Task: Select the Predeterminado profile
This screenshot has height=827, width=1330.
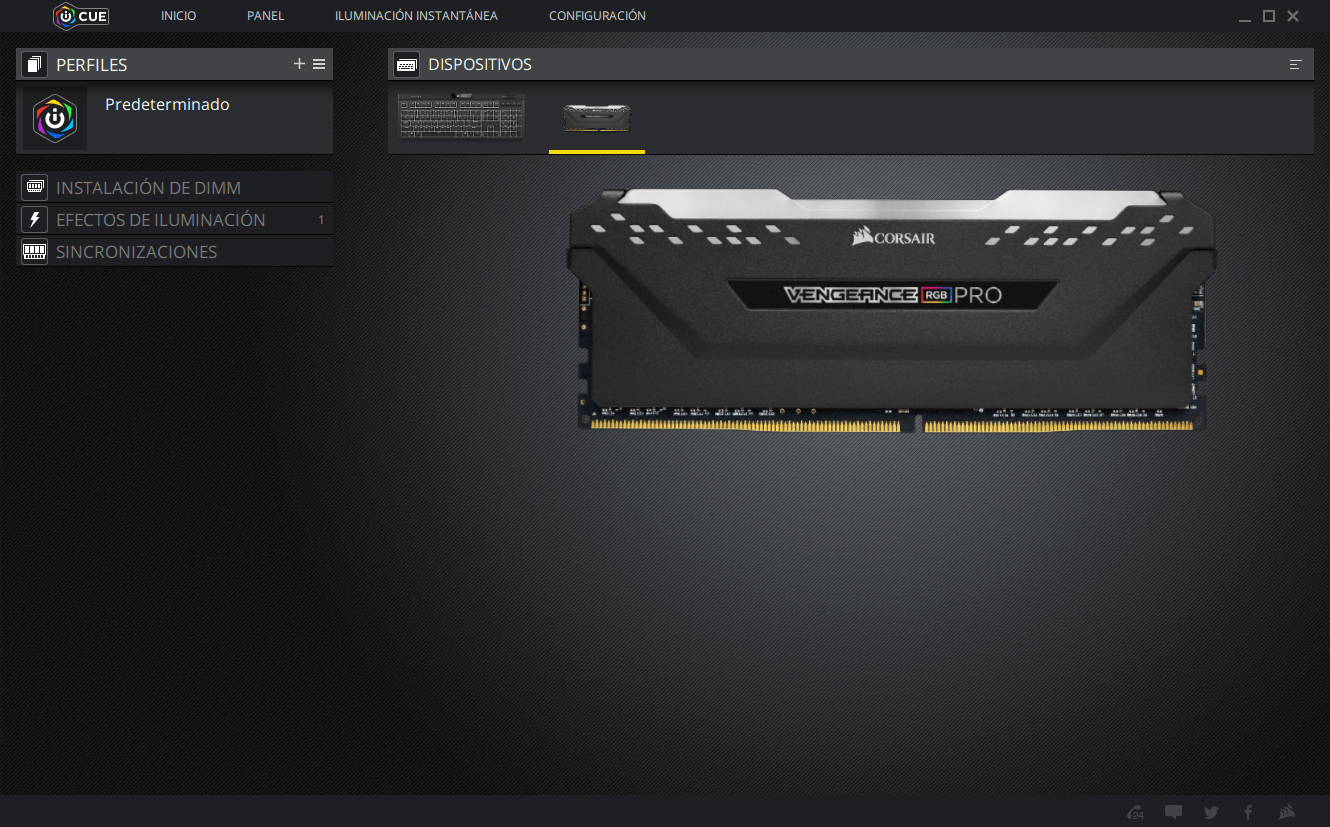Action: 175,118
